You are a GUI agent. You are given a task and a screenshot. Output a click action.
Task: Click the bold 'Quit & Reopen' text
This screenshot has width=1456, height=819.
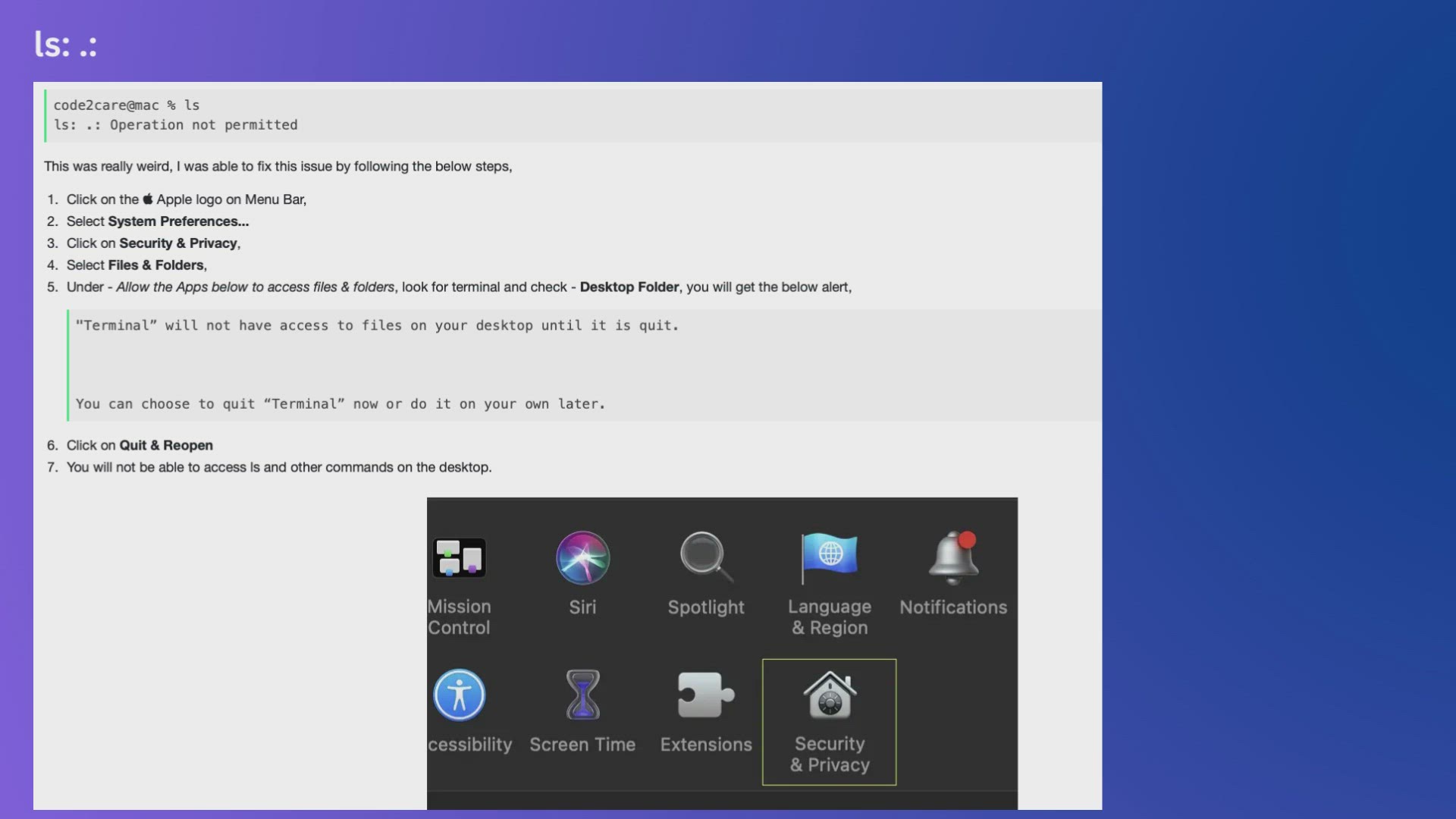(166, 445)
